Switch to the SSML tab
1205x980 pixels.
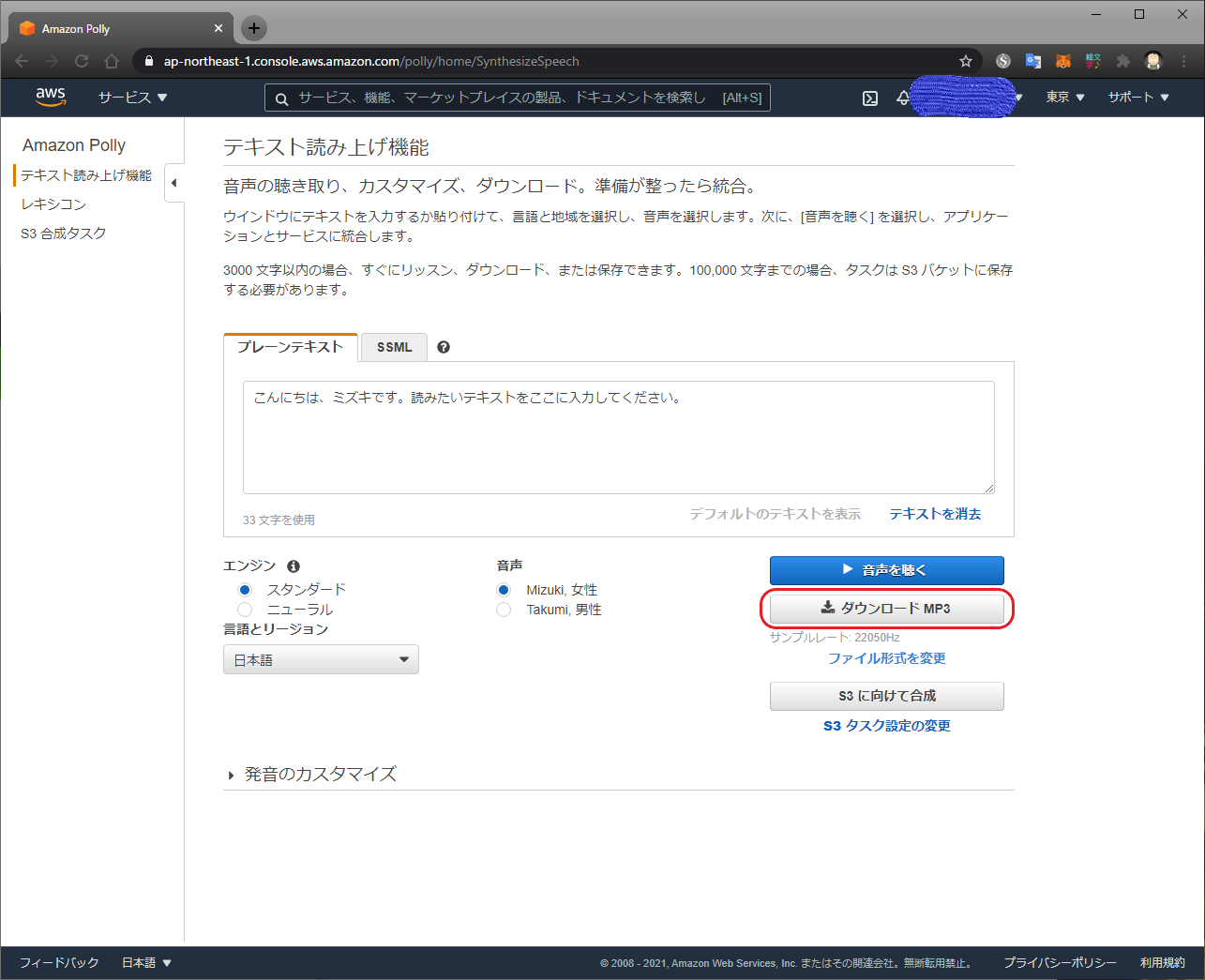(x=394, y=347)
